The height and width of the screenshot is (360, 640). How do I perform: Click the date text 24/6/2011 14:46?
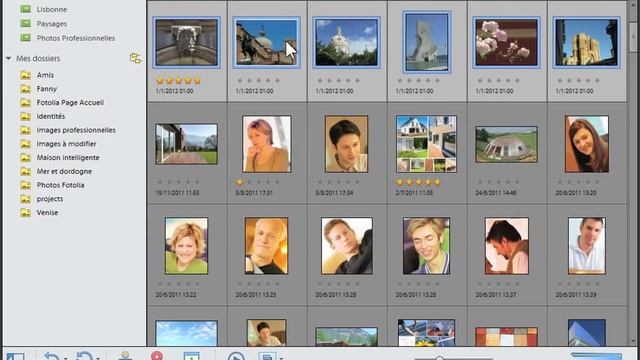click(x=495, y=193)
